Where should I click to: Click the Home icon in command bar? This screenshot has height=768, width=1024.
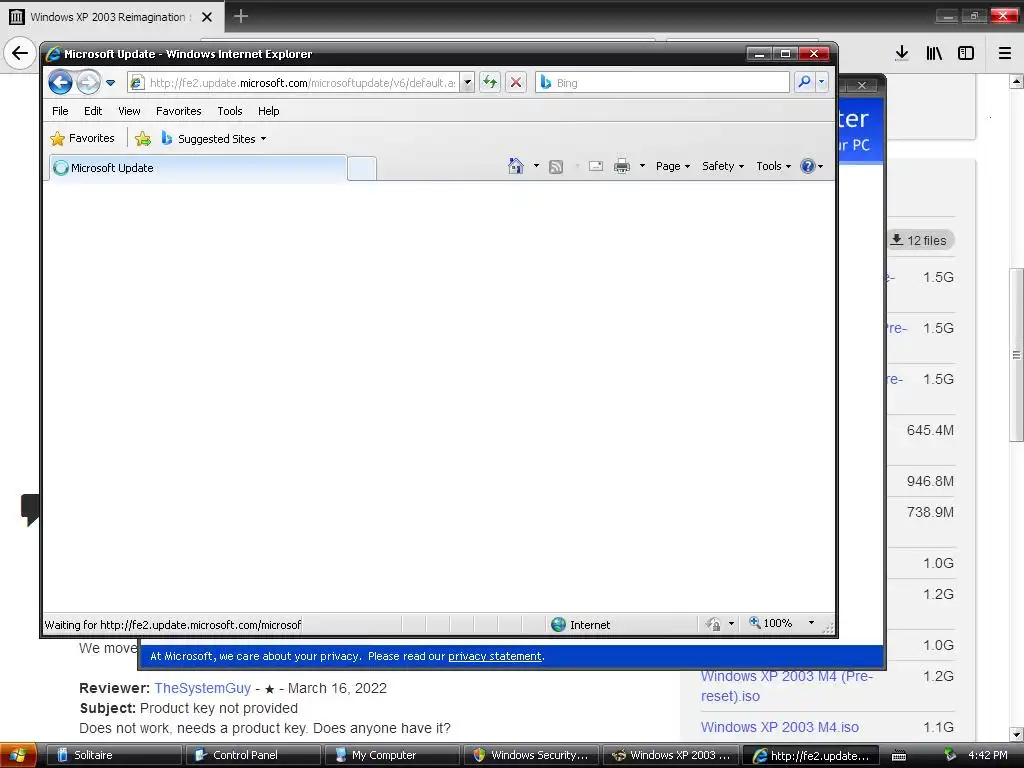[x=516, y=166]
